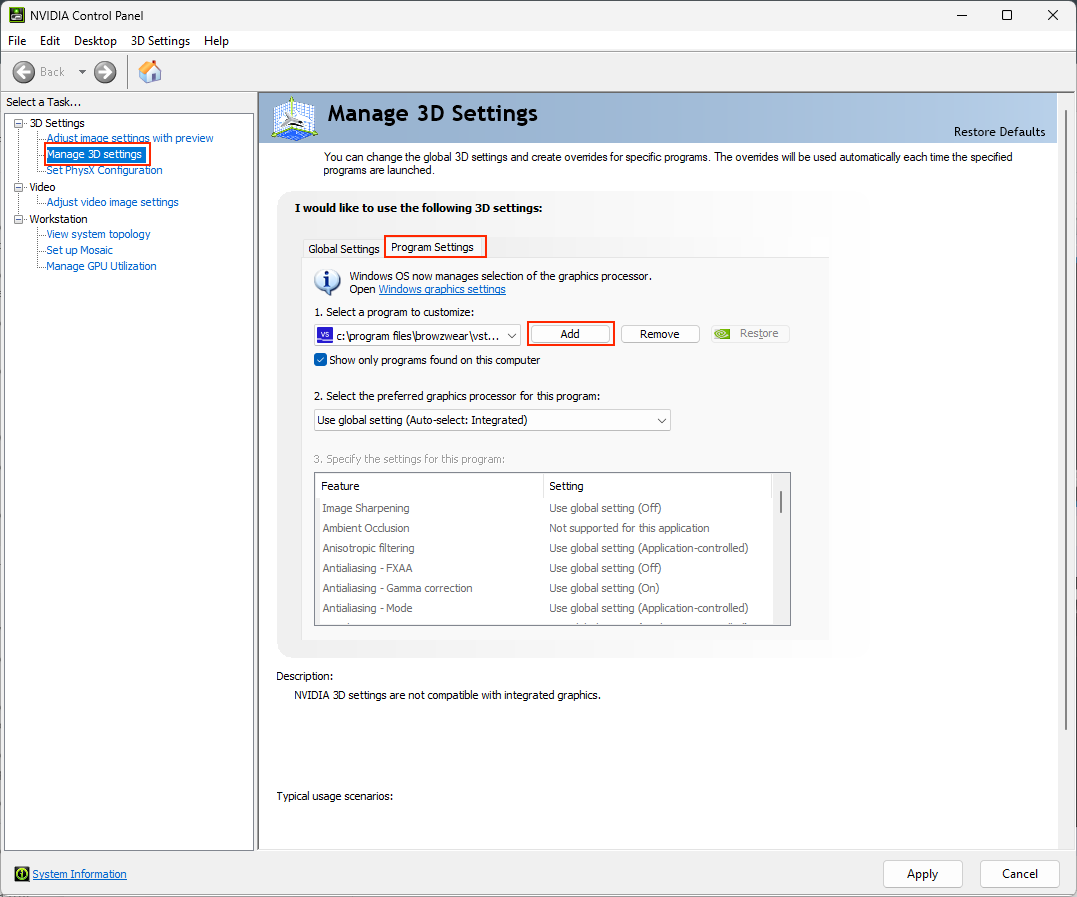Click the Remove program button
The width and height of the screenshot is (1077, 897).
(660, 334)
